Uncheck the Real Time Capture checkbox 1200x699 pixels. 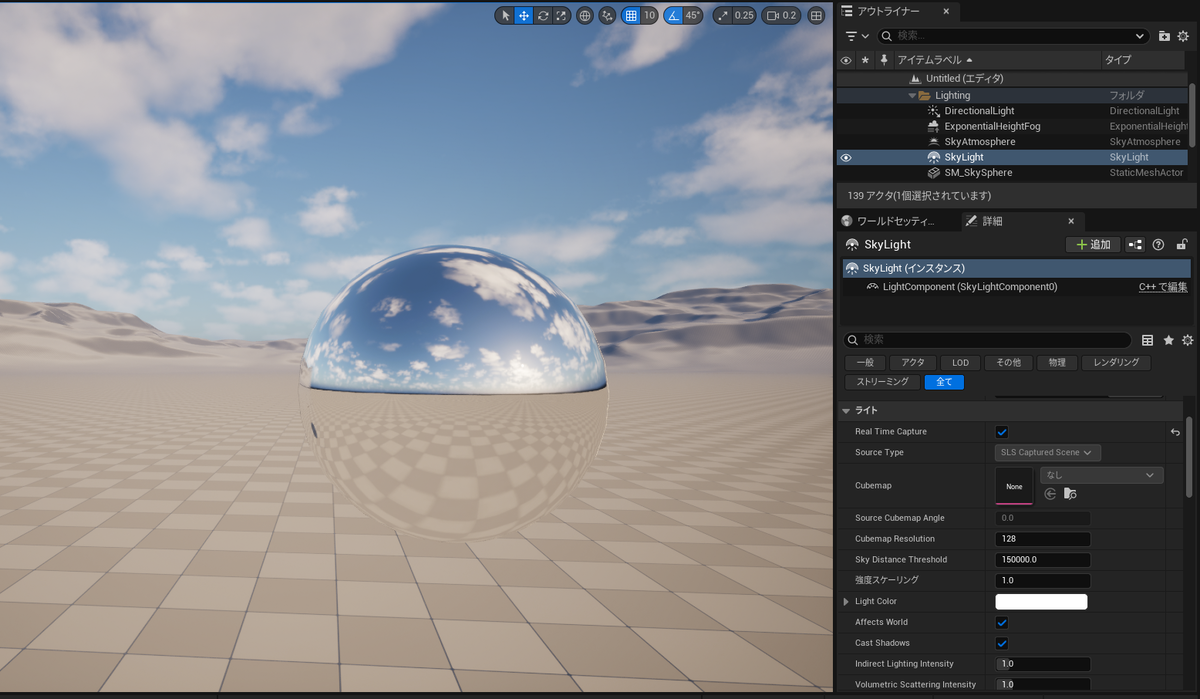(x=1001, y=431)
